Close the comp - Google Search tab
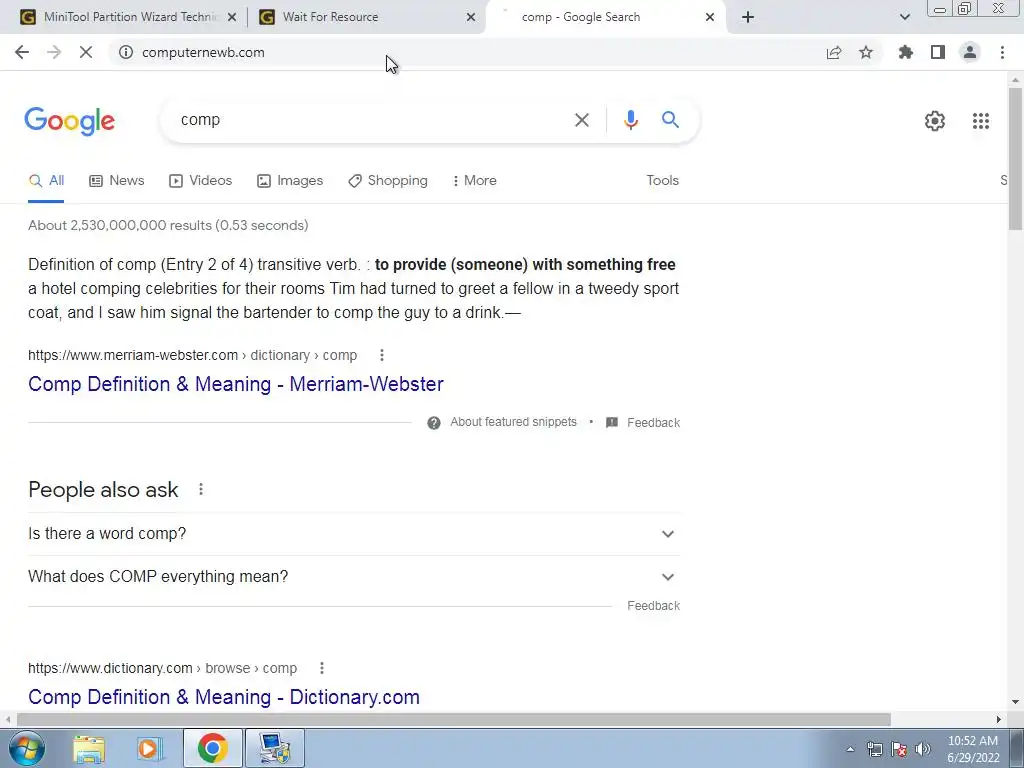The height and width of the screenshot is (768, 1024). (710, 17)
